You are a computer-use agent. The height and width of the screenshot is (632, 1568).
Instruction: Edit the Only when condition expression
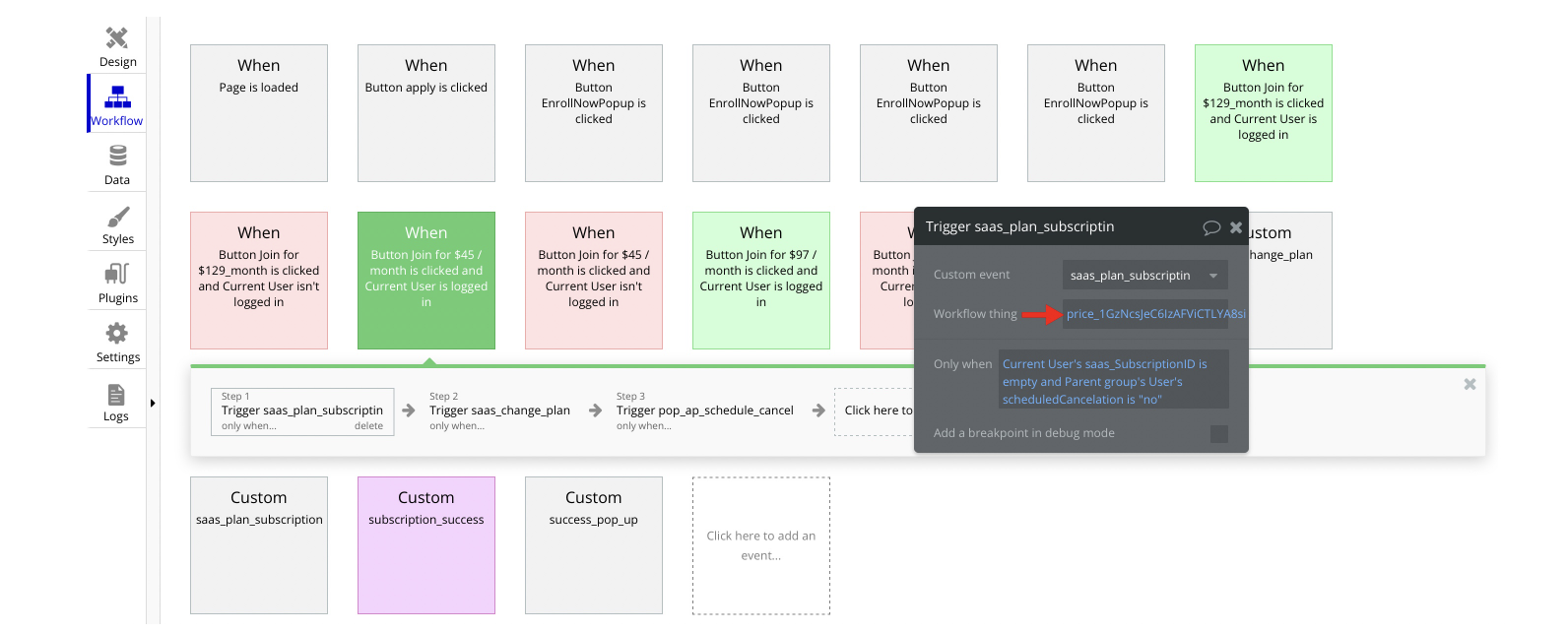tap(1113, 382)
